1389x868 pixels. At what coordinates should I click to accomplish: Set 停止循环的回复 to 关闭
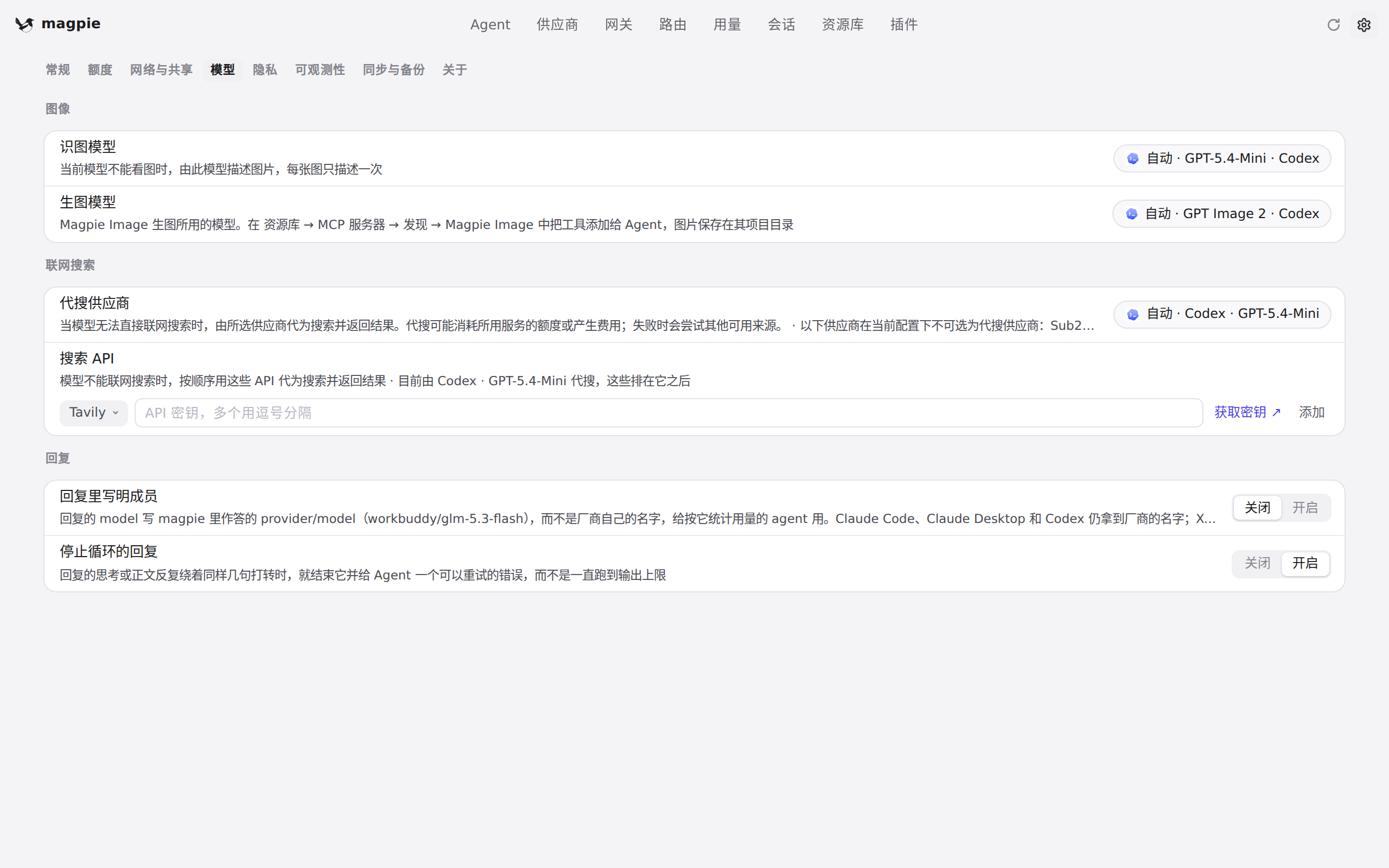[x=1257, y=564]
